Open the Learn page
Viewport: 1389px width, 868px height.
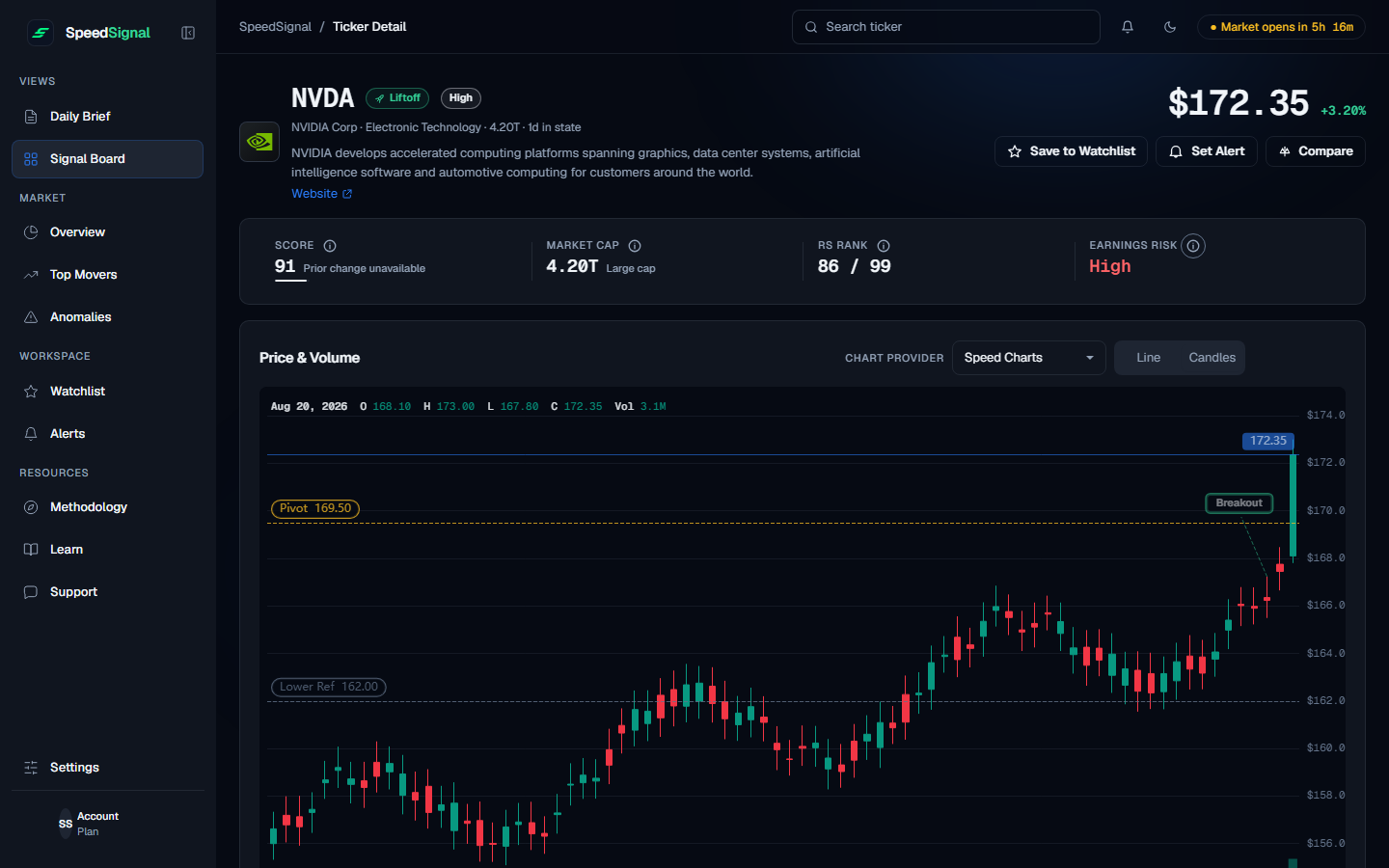107,550
